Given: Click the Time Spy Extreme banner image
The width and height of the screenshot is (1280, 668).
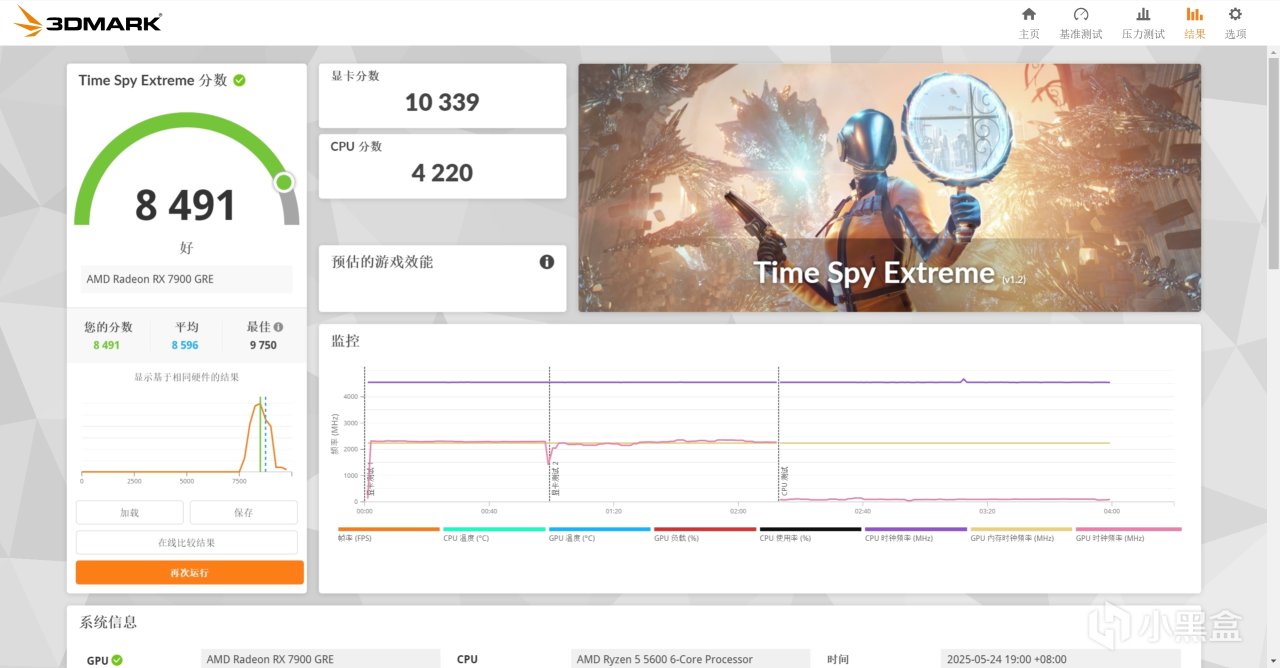Looking at the screenshot, I should point(889,188).
